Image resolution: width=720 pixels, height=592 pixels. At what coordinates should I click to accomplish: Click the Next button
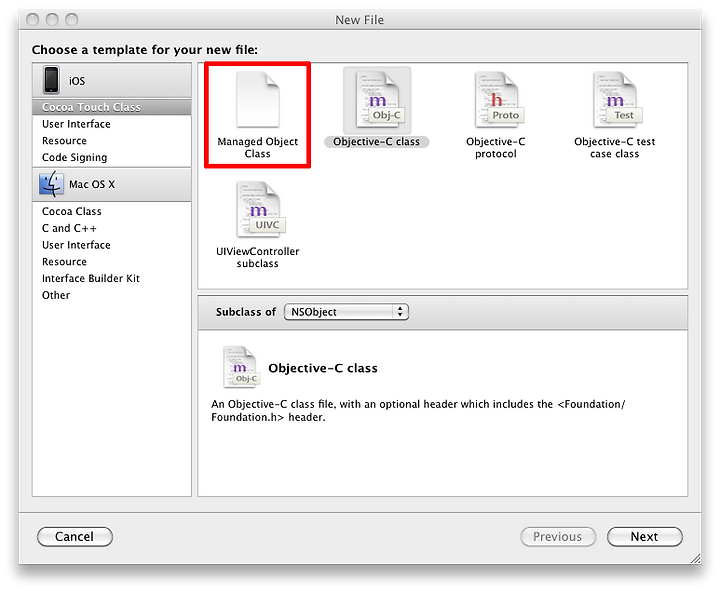[x=645, y=536]
